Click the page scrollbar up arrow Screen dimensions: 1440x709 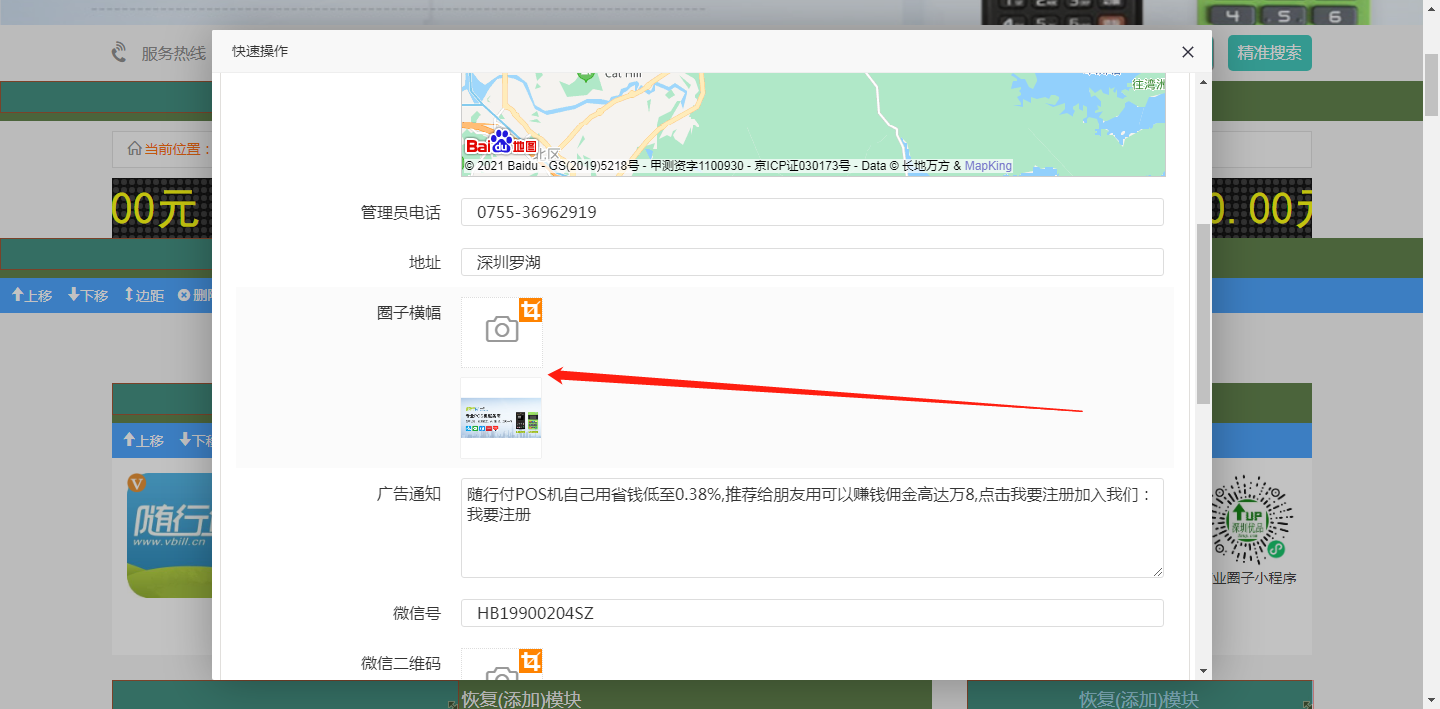1431,8
